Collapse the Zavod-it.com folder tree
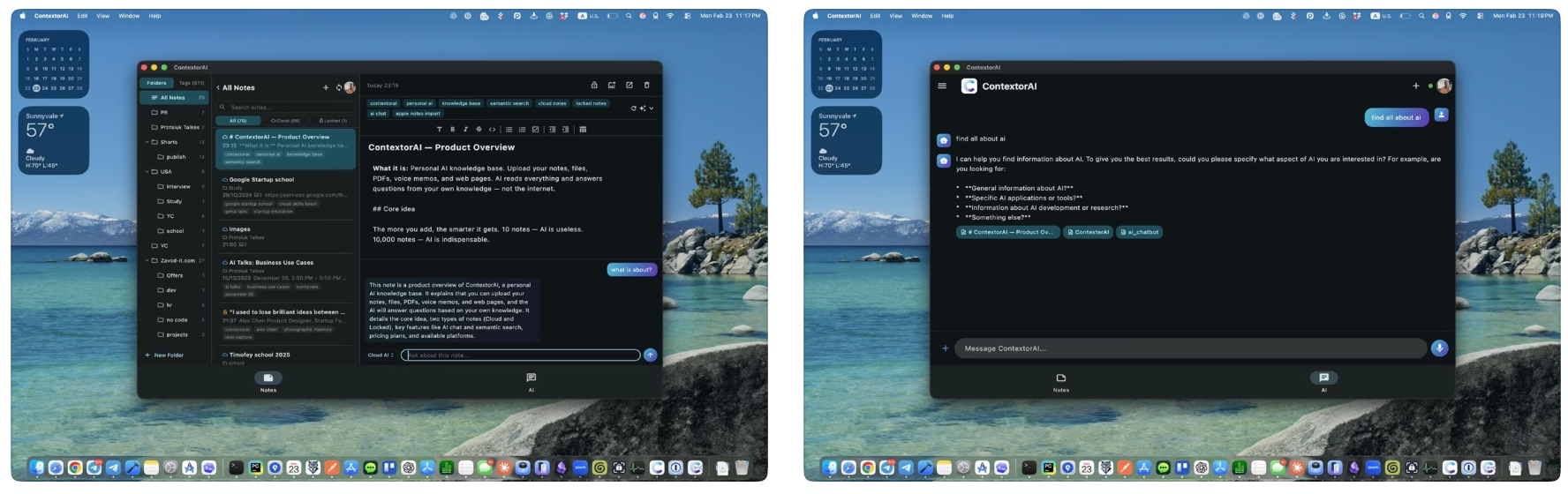 pos(147,261)
